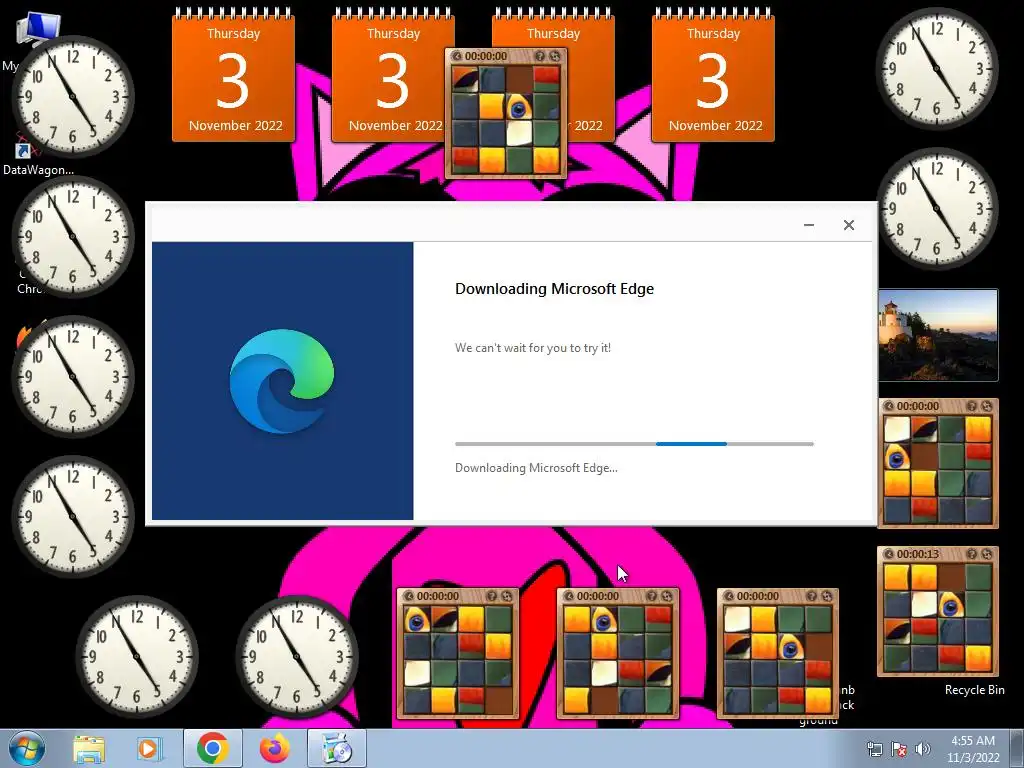Shuffle icon on puzzle below lighthouse slideshow
Image resolution: width=1024 pixels, height=768 pixels.
pos(987,406)
